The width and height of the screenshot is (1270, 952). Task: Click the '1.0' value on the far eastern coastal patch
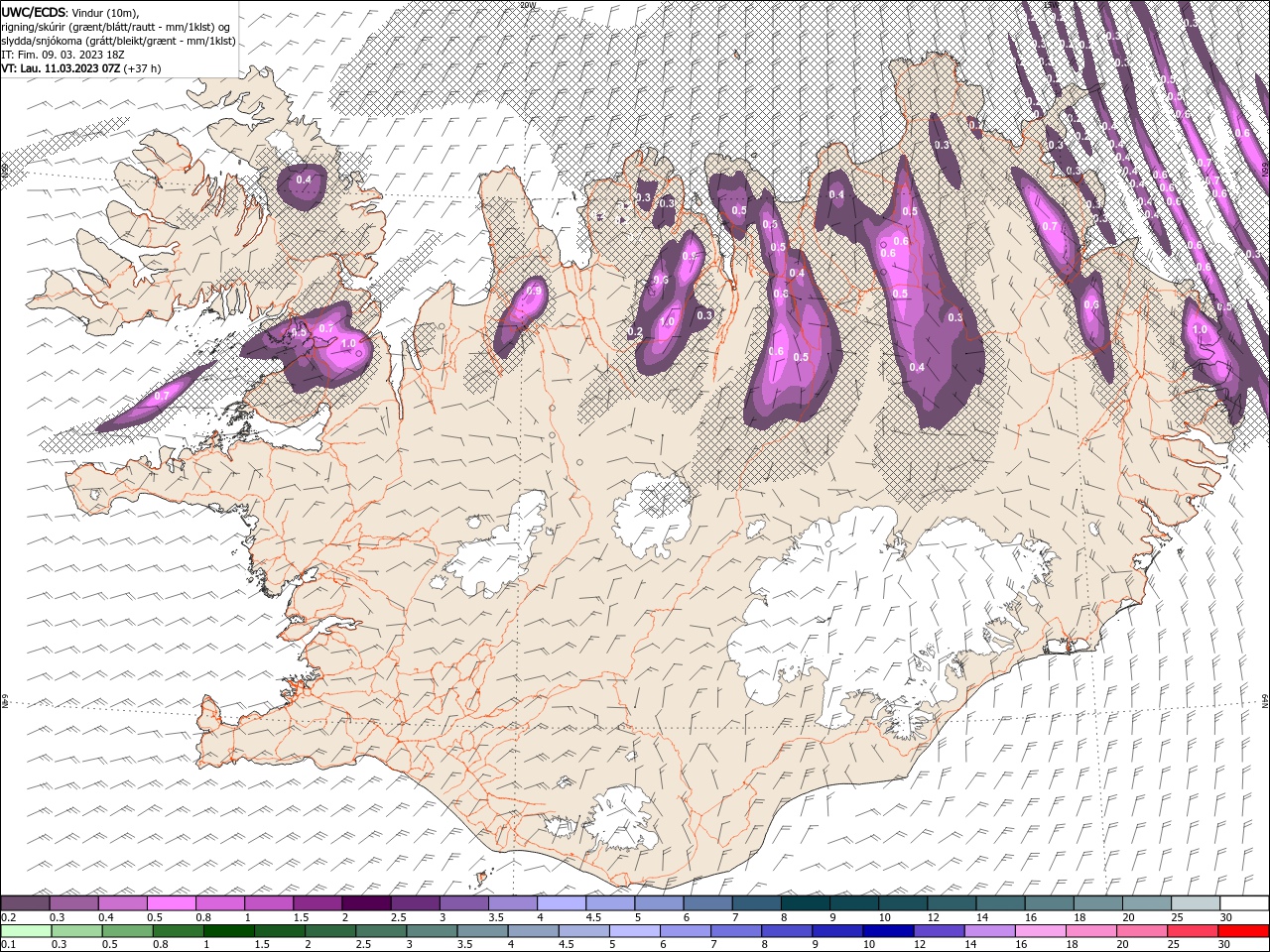[1200, 330]
